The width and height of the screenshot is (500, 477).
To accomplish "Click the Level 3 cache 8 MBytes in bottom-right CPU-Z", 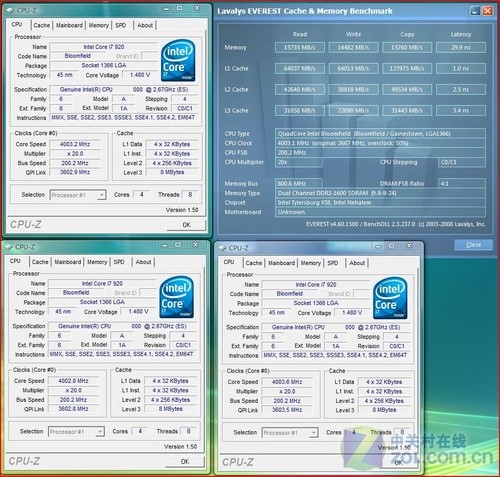I will coord(384,410).
